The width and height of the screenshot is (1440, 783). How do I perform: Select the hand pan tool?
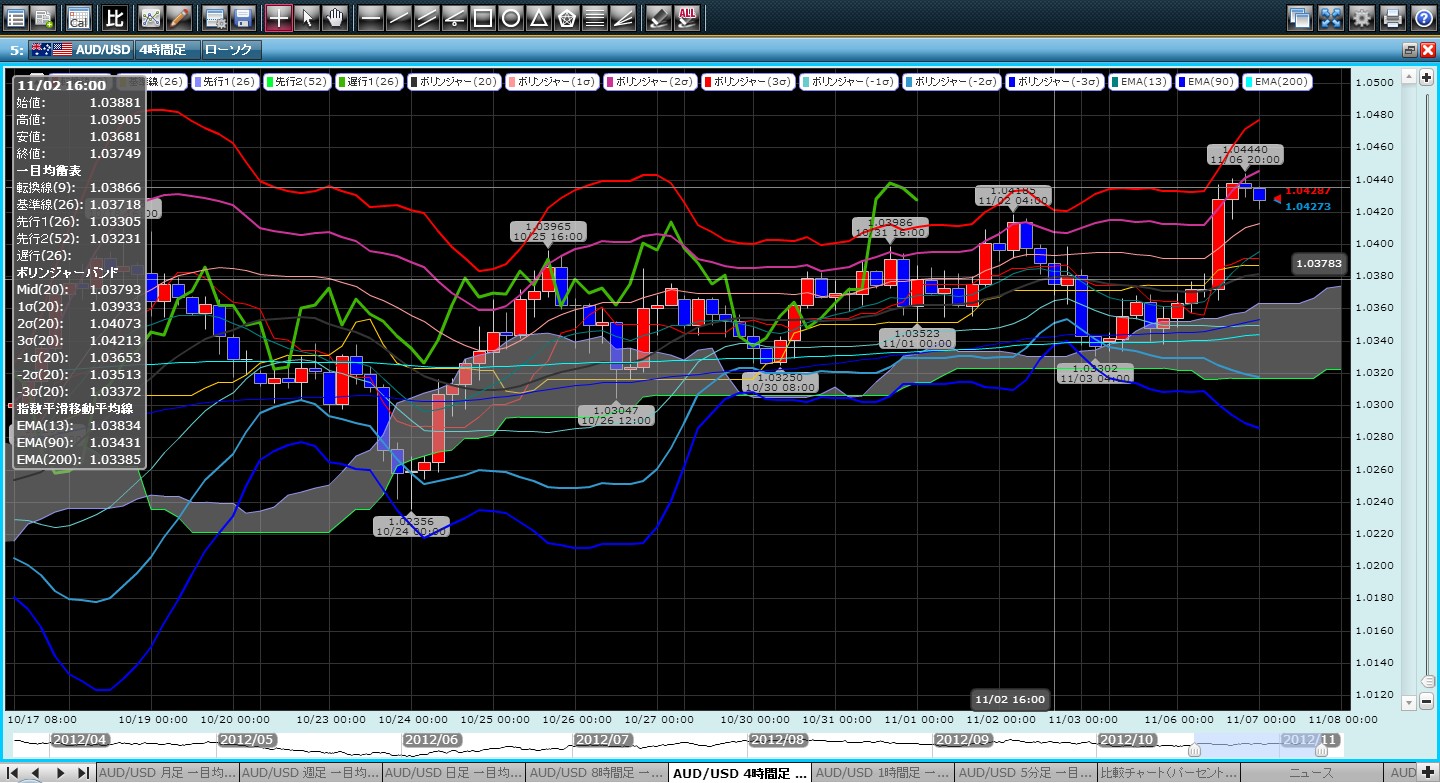pyautogui.click(x=335, y=17)
